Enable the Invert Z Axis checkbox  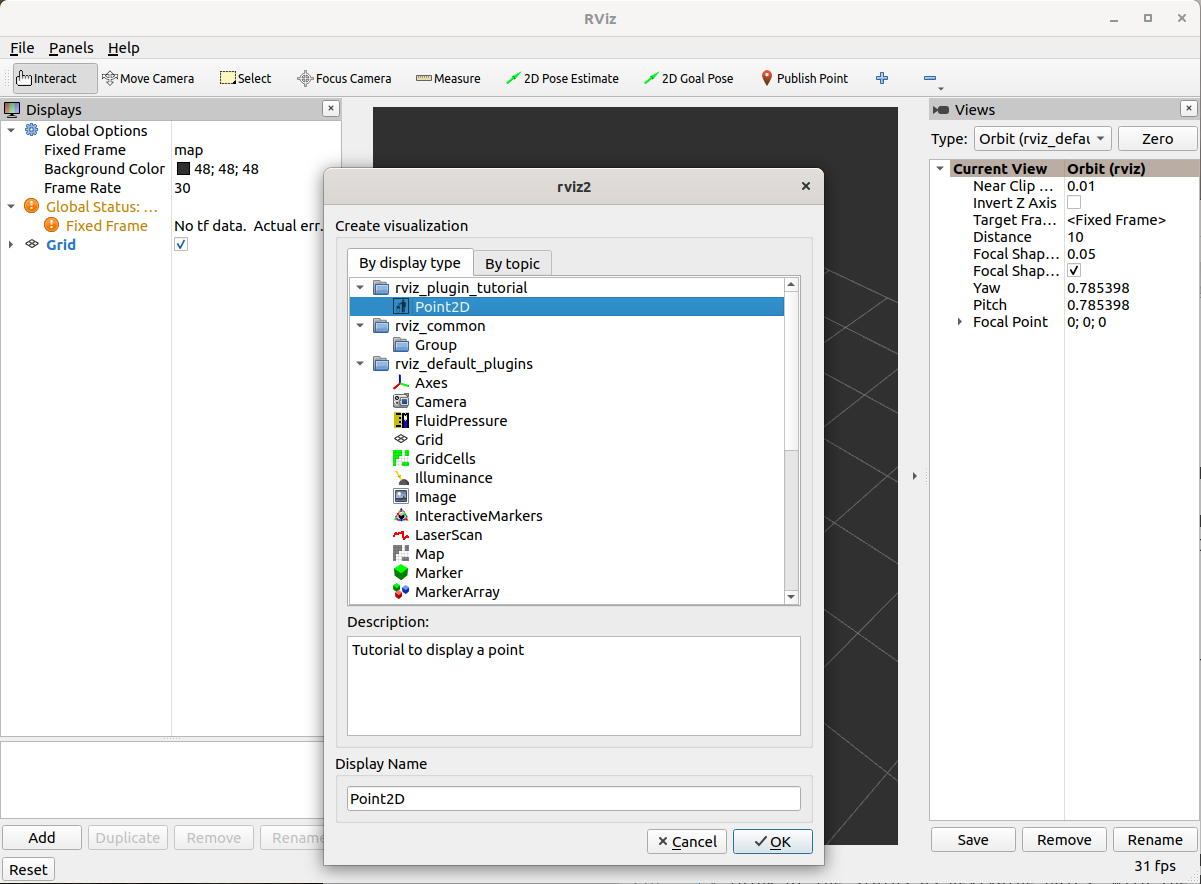click(x=1072, y=203)
